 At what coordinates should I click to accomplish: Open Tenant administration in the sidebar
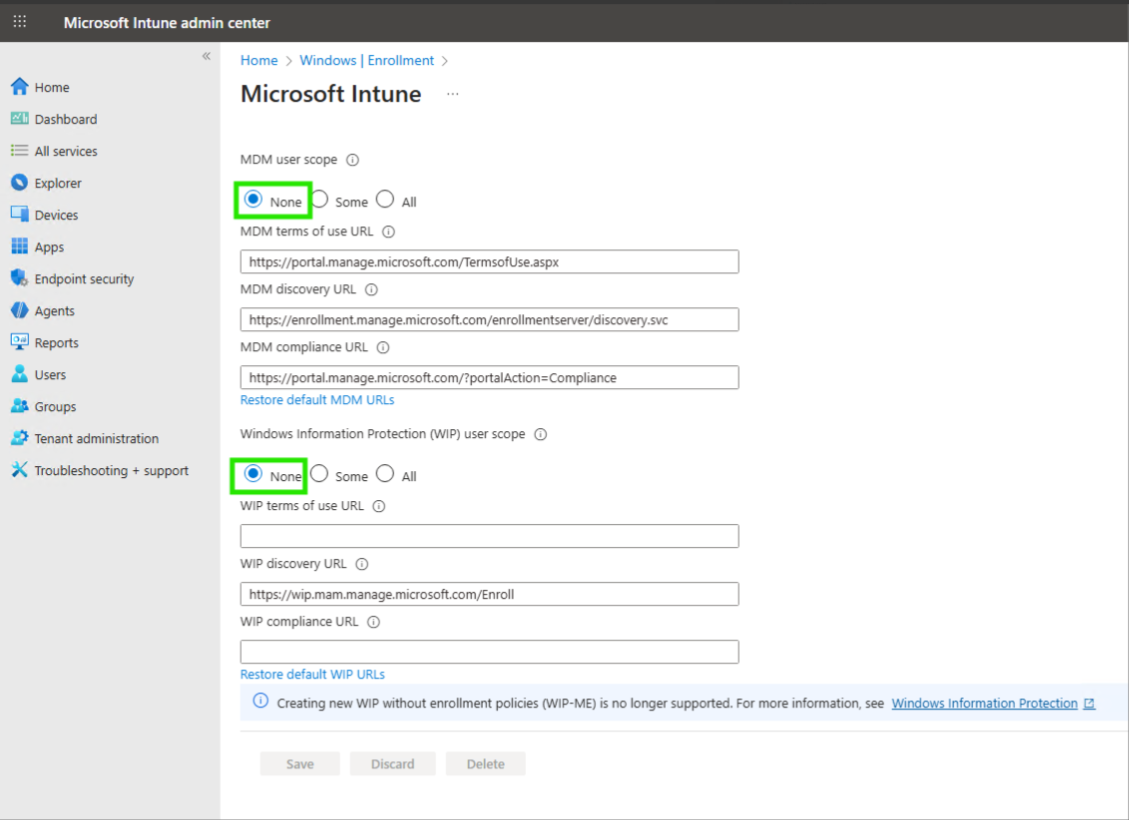(96, 439)
